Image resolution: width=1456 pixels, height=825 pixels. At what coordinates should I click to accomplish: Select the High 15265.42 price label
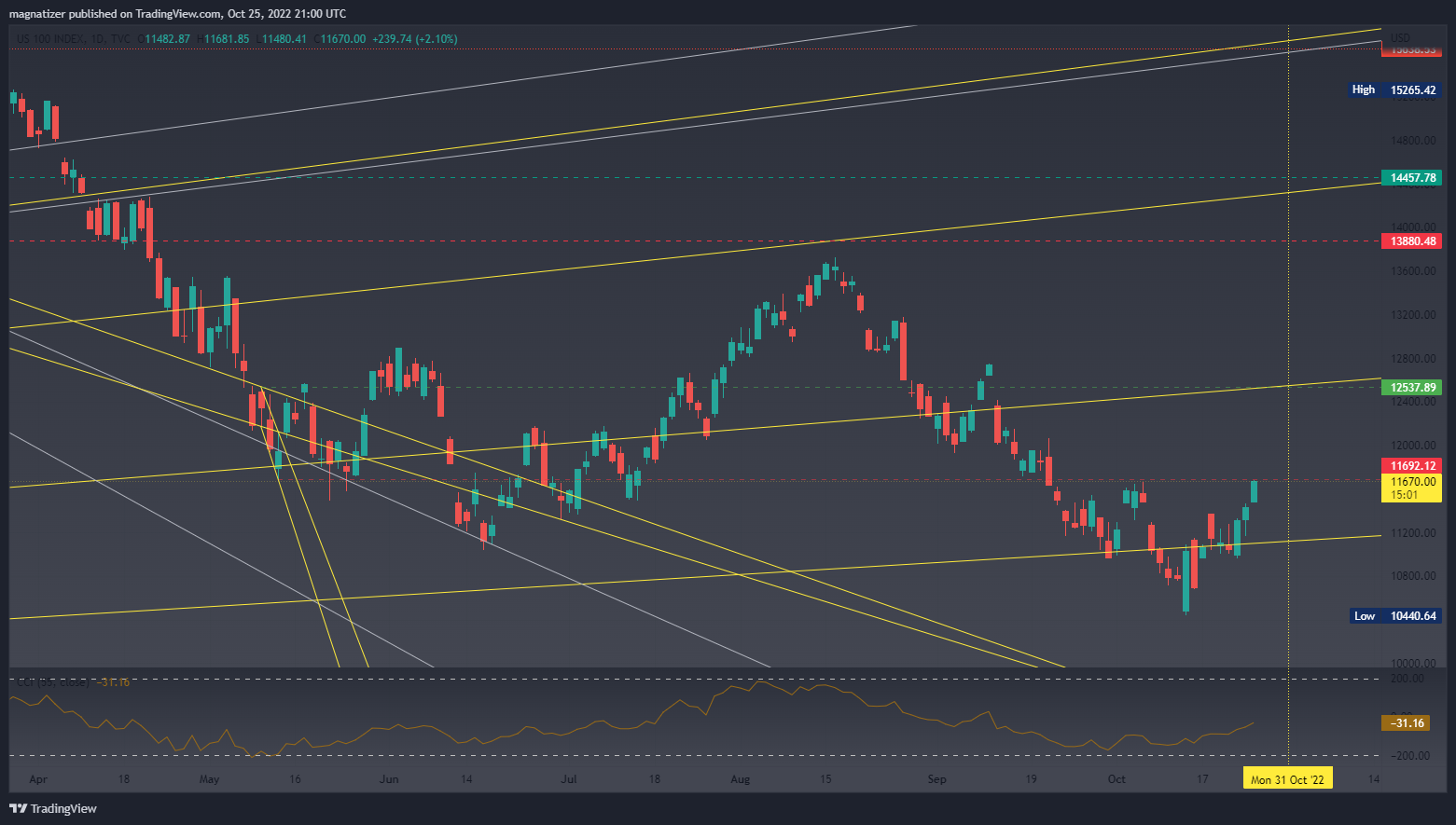(1394, 90)
